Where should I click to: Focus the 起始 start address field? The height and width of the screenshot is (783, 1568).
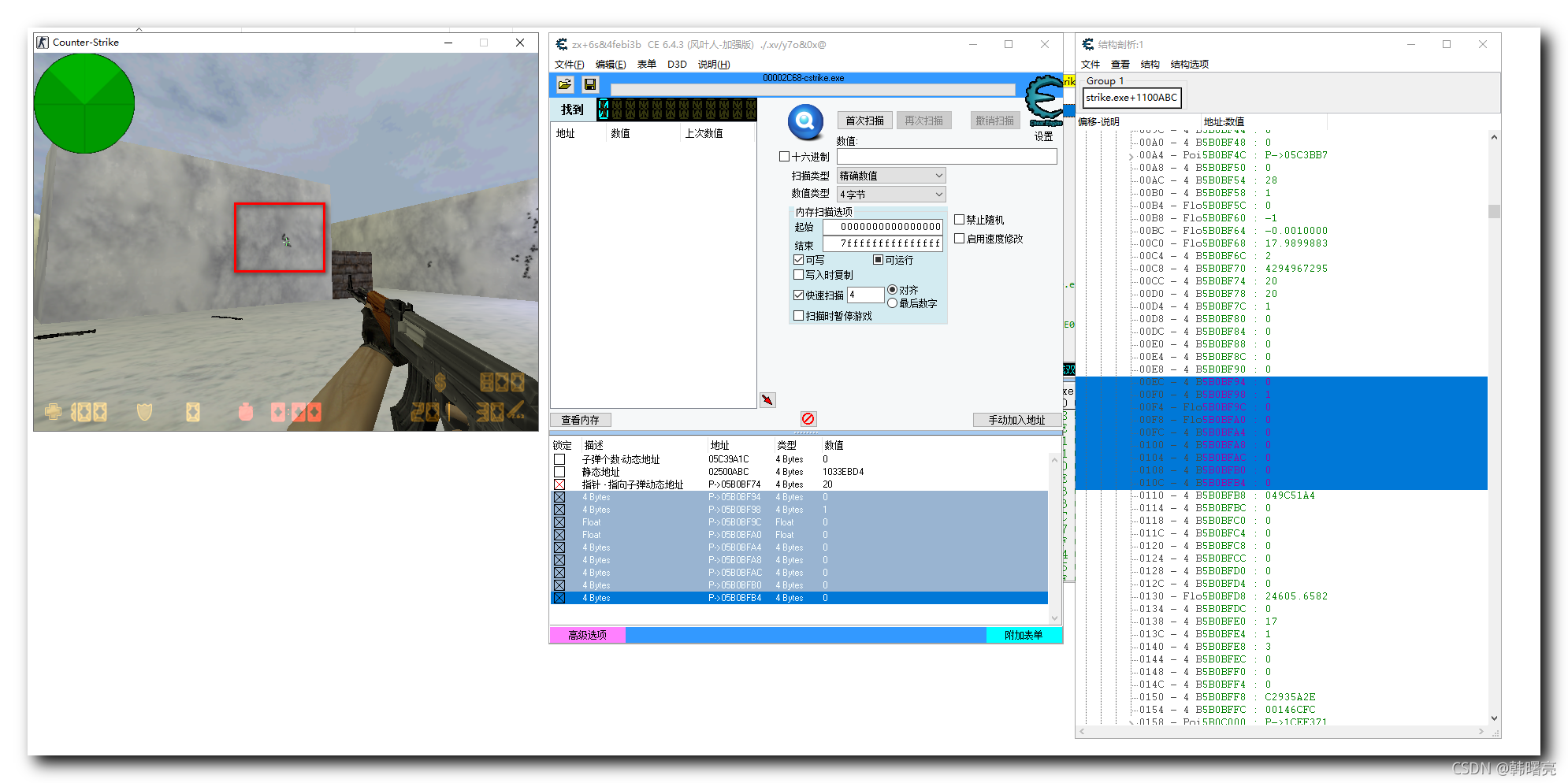pos(882,227)
